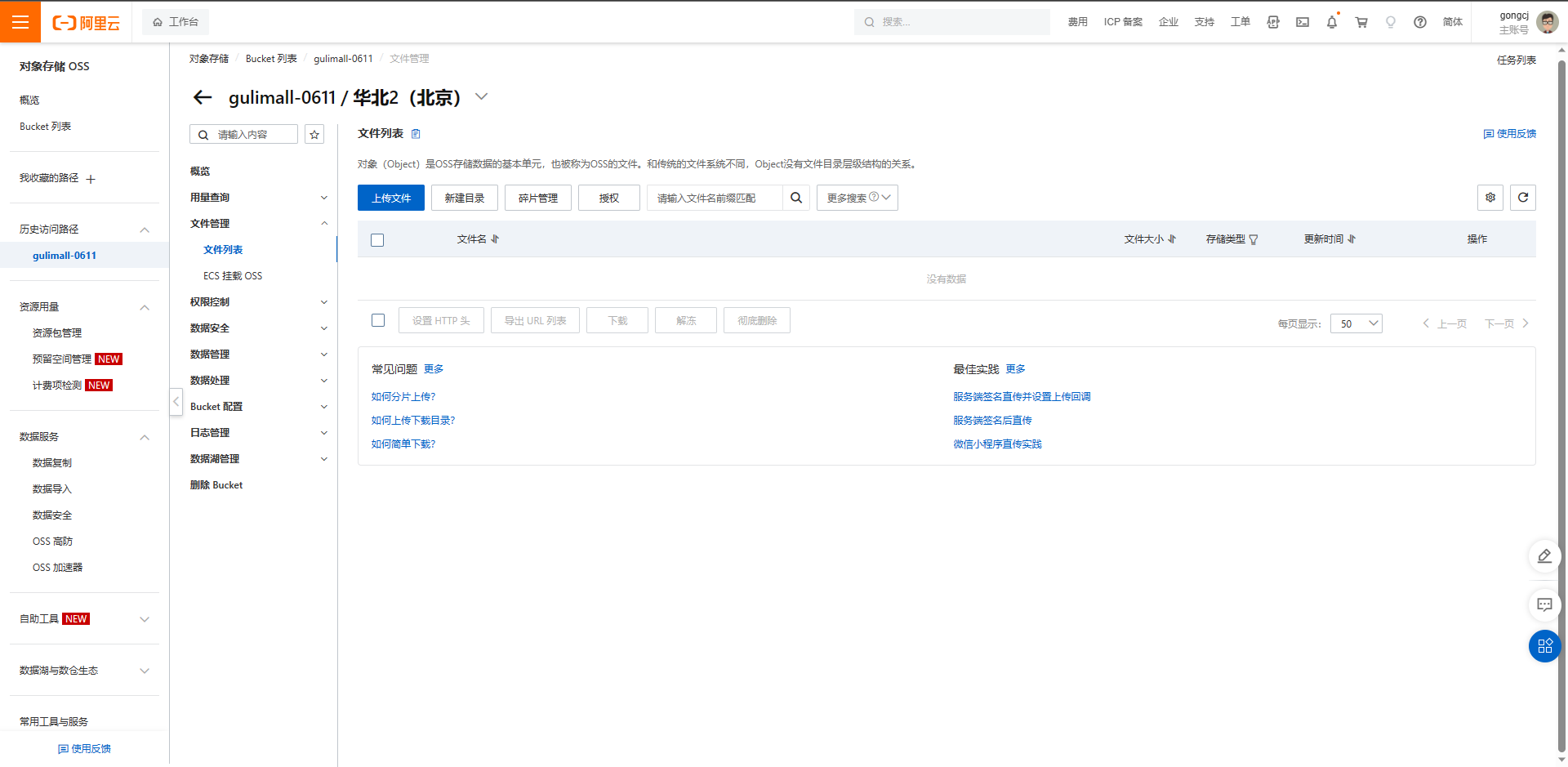Screen dimensions: 1568x767
Task: Select the header checkbox above file list
Action: [376, 239]
